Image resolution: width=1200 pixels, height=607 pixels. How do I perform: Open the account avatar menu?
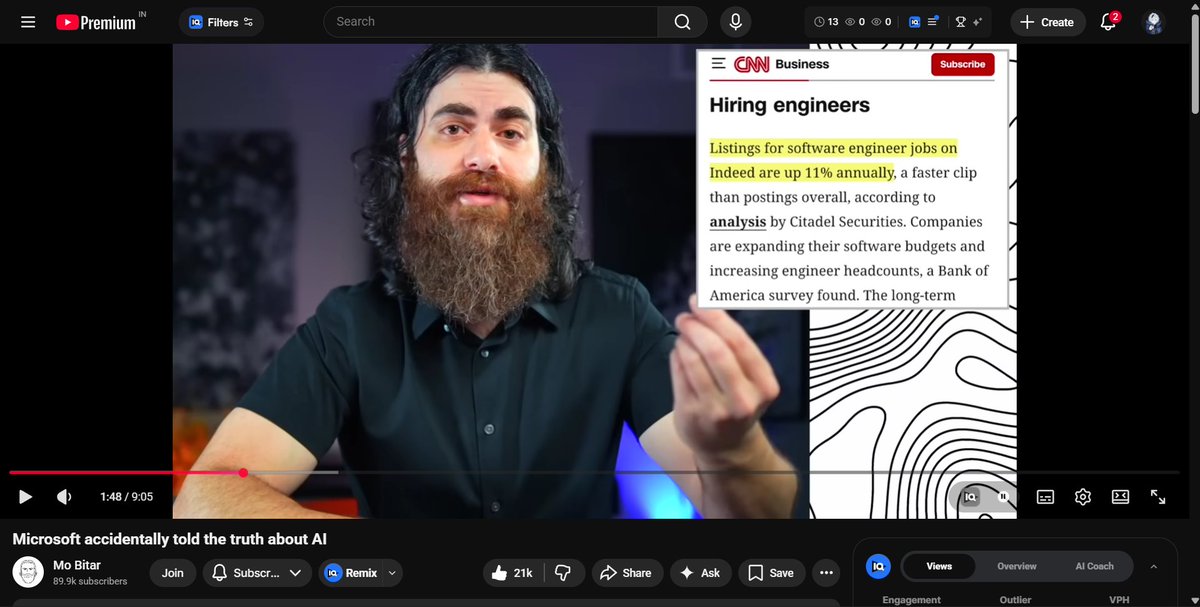click(1154, 22)
